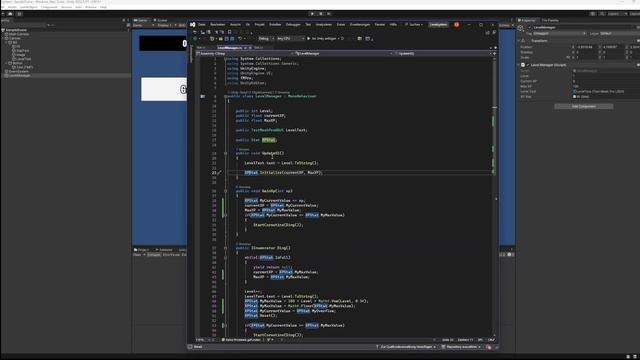Viewport: 640px width, 360px height.
Task: Click Unity Pause button in top toolbar
Action: click(x=321, y=13)
